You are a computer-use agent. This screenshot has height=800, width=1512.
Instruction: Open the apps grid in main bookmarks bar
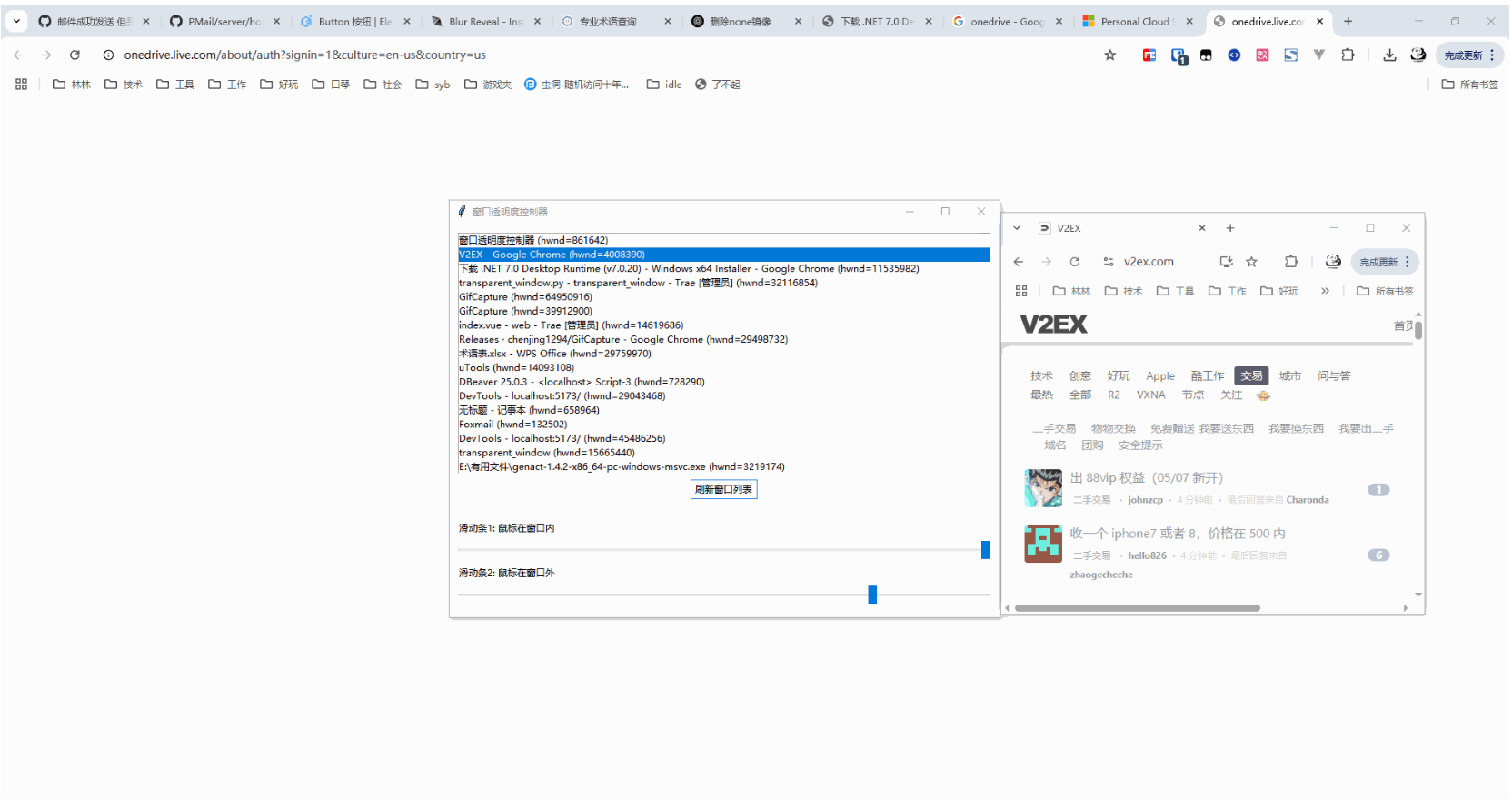pyautogui.click(x=22, y=85)
